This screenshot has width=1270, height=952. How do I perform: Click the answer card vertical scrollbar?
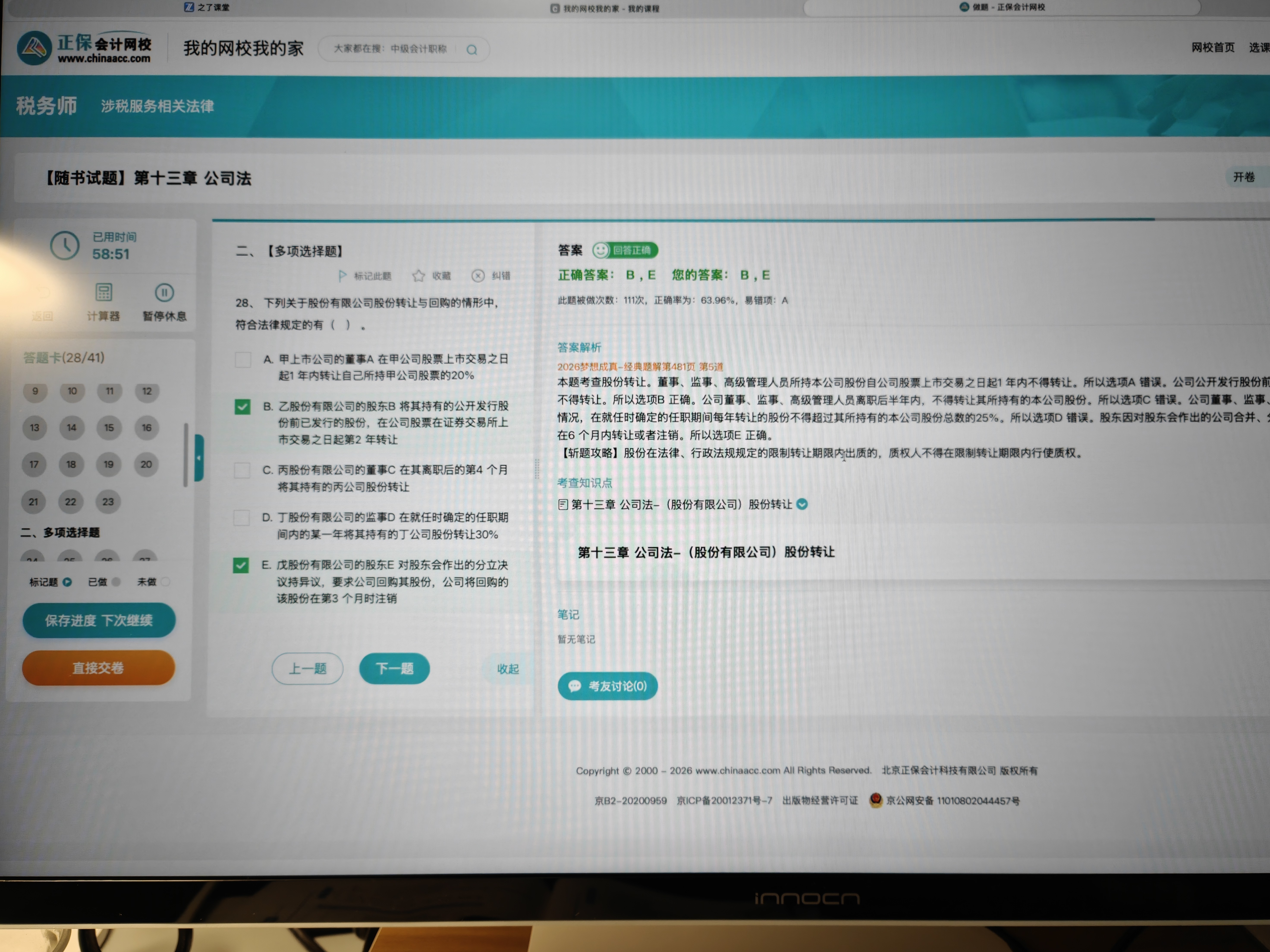pos(185,455)
